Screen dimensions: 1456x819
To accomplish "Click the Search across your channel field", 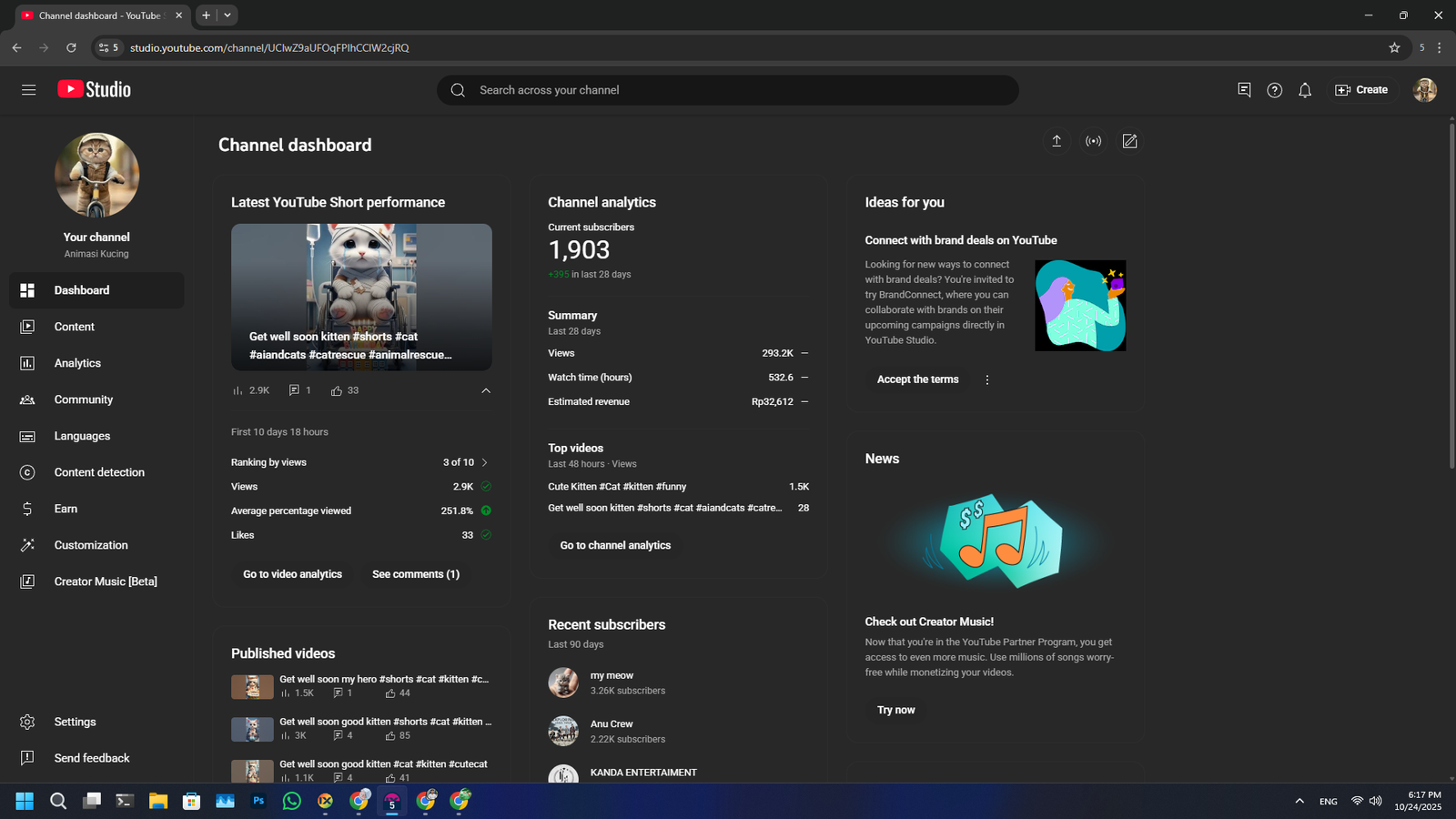I will (x=728, y=90).
